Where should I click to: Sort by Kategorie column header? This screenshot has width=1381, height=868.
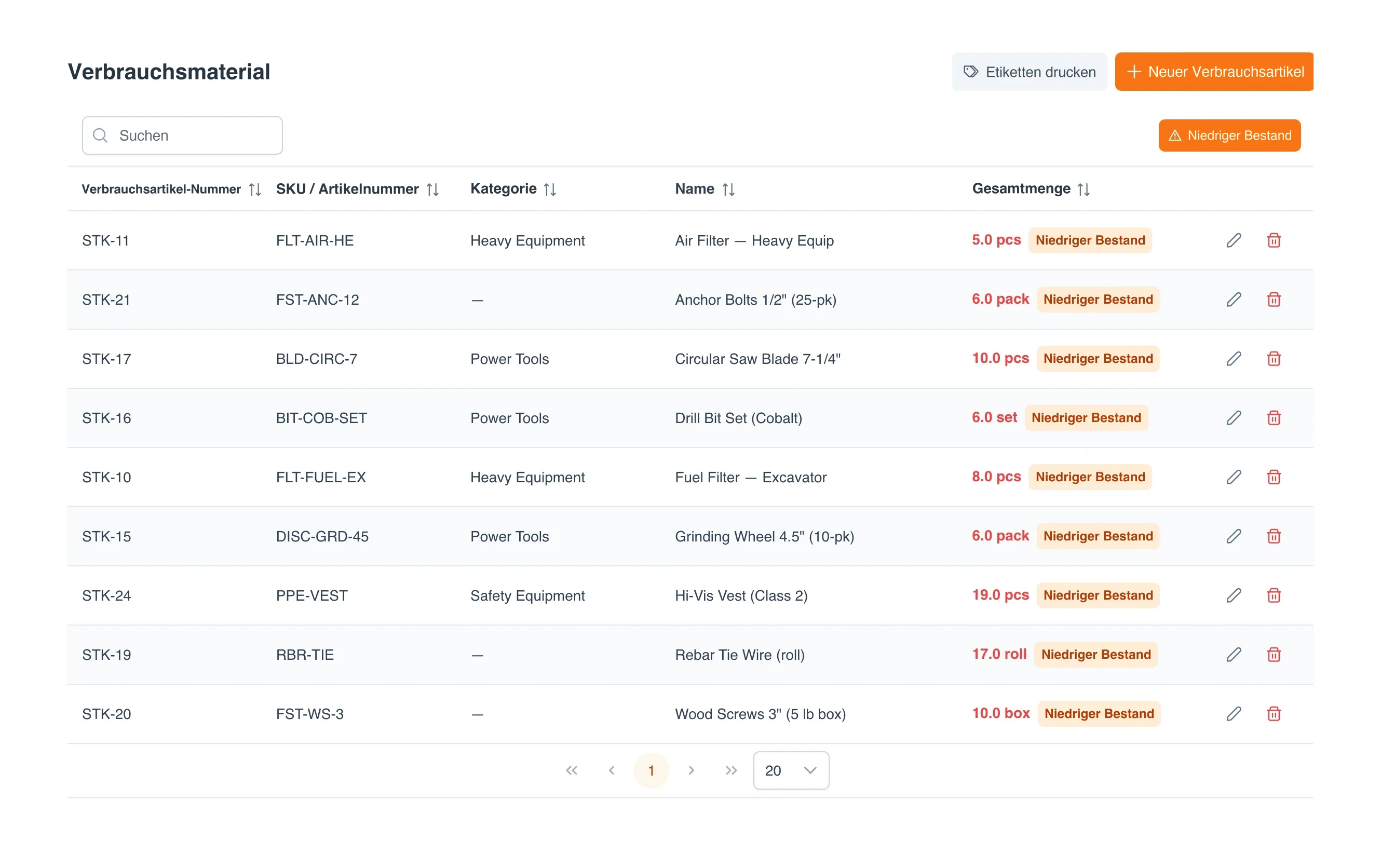[513, 188]
